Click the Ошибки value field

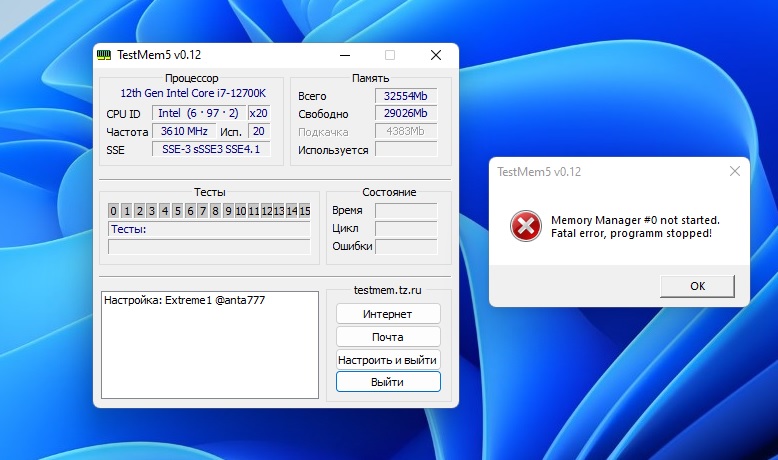[x=406, y=246]
